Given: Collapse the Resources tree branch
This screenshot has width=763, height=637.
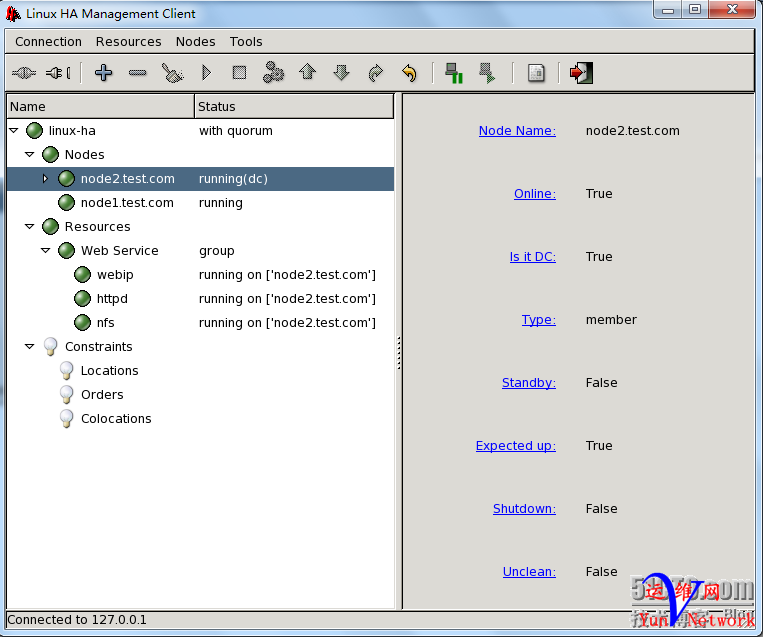Looking at the screenshot, I should tap(30, 226).
